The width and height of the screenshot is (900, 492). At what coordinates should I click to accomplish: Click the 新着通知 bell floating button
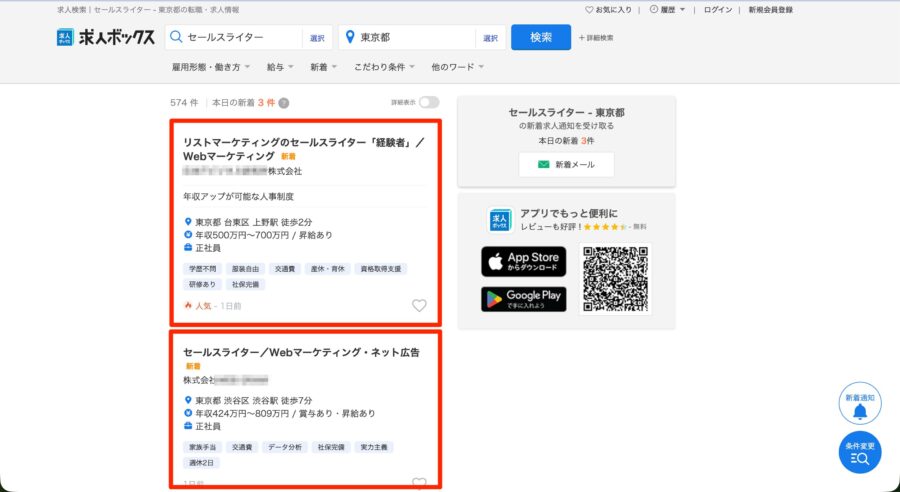tap(860, 404)
